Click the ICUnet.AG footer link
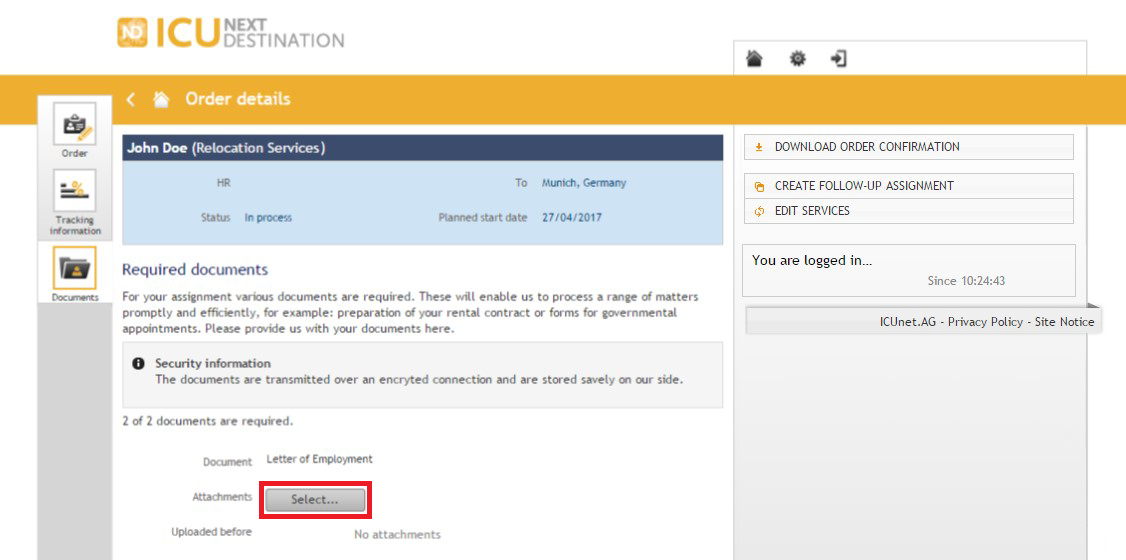 (908, 322)
